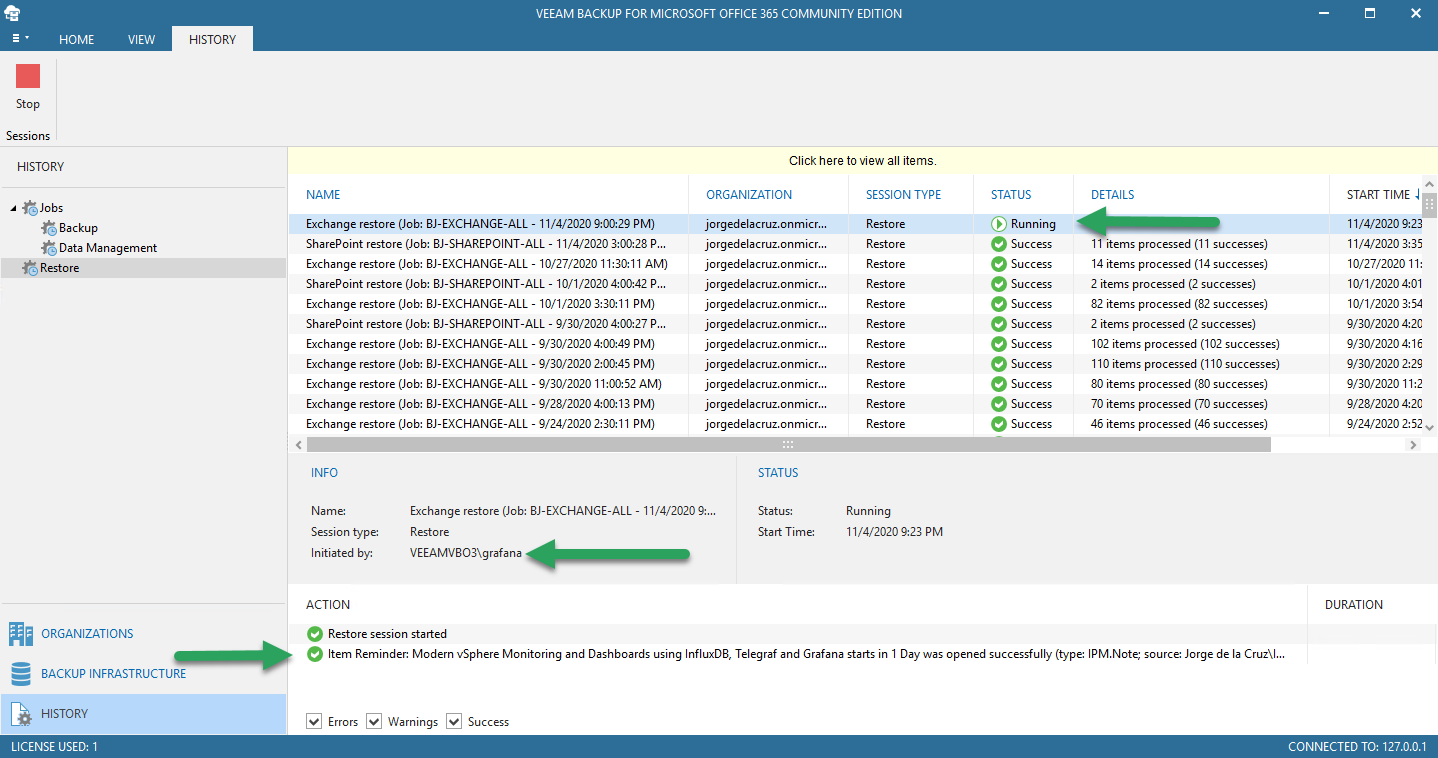Open the hamburger application menu
This screenshot has height=758, width=1438.
[19, 39]
